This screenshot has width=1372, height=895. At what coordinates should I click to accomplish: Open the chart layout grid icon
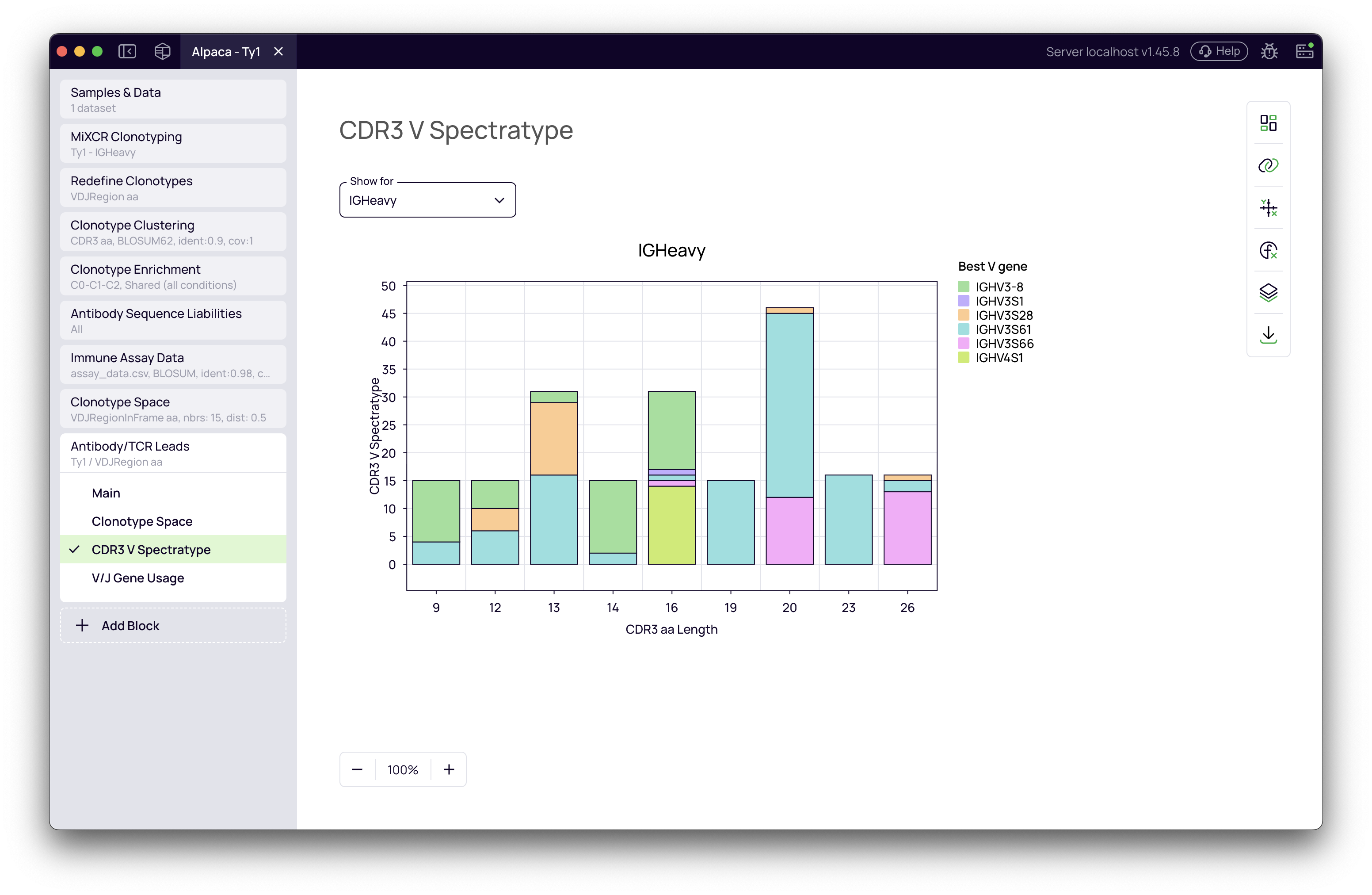[1268, 123]
